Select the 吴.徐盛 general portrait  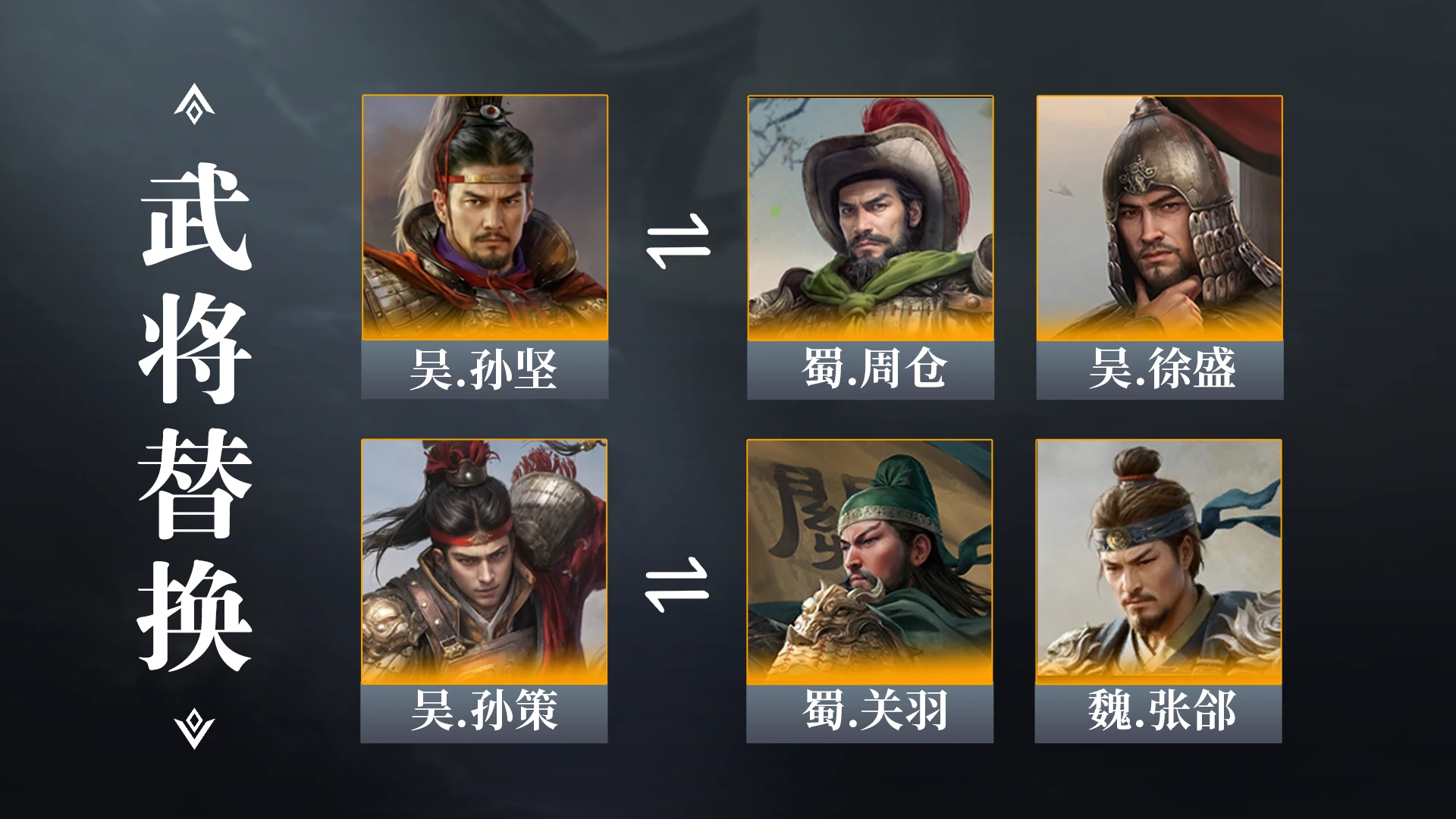(1159, 218)
